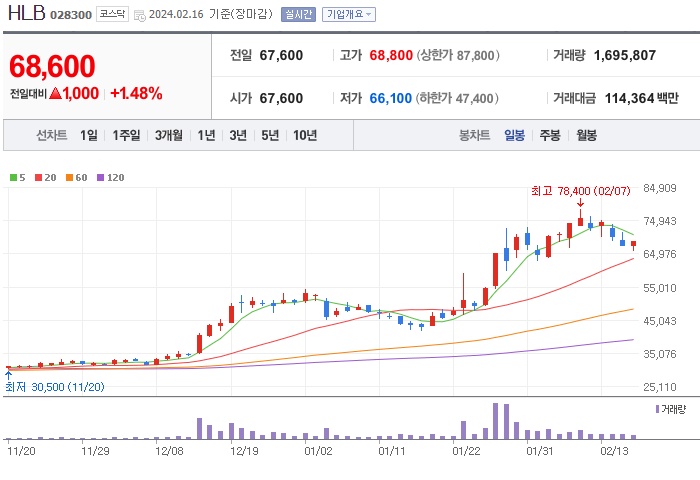The image size is (700, 480).
Task: Open the 기업개요 dropdown
Action: pos(349,15)
